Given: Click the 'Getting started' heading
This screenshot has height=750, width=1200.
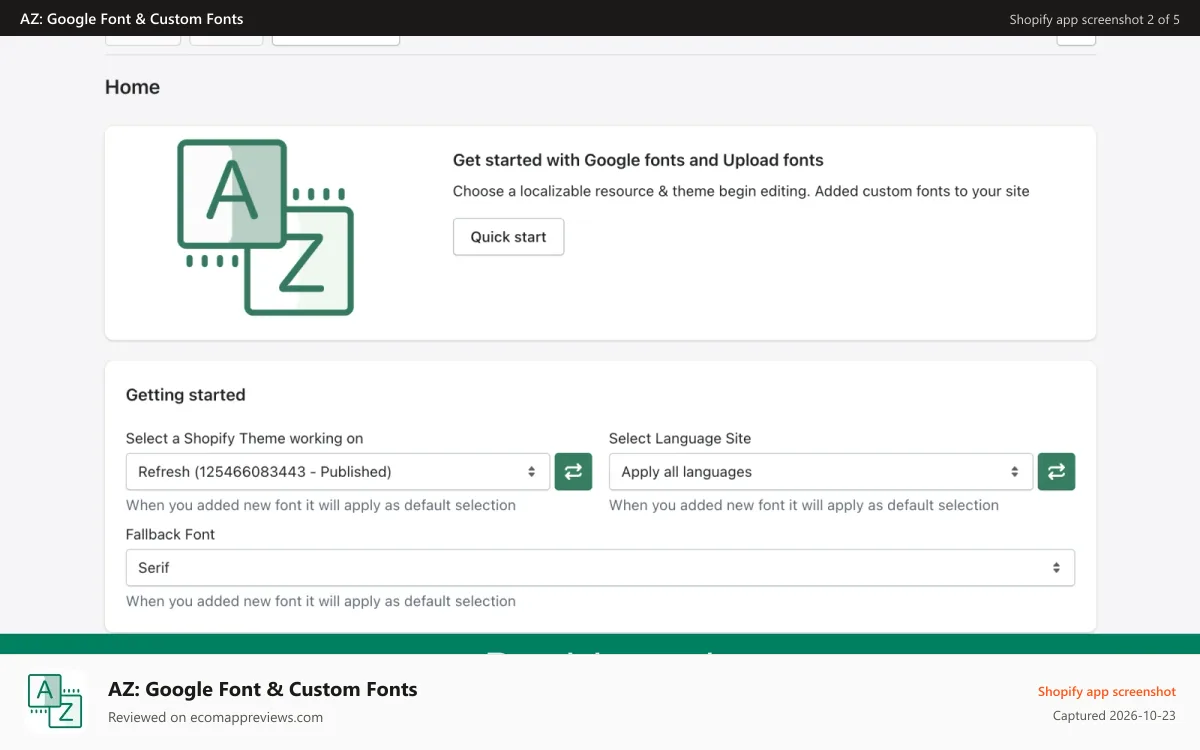Looking at the screenshot, I should coord(185,395).
